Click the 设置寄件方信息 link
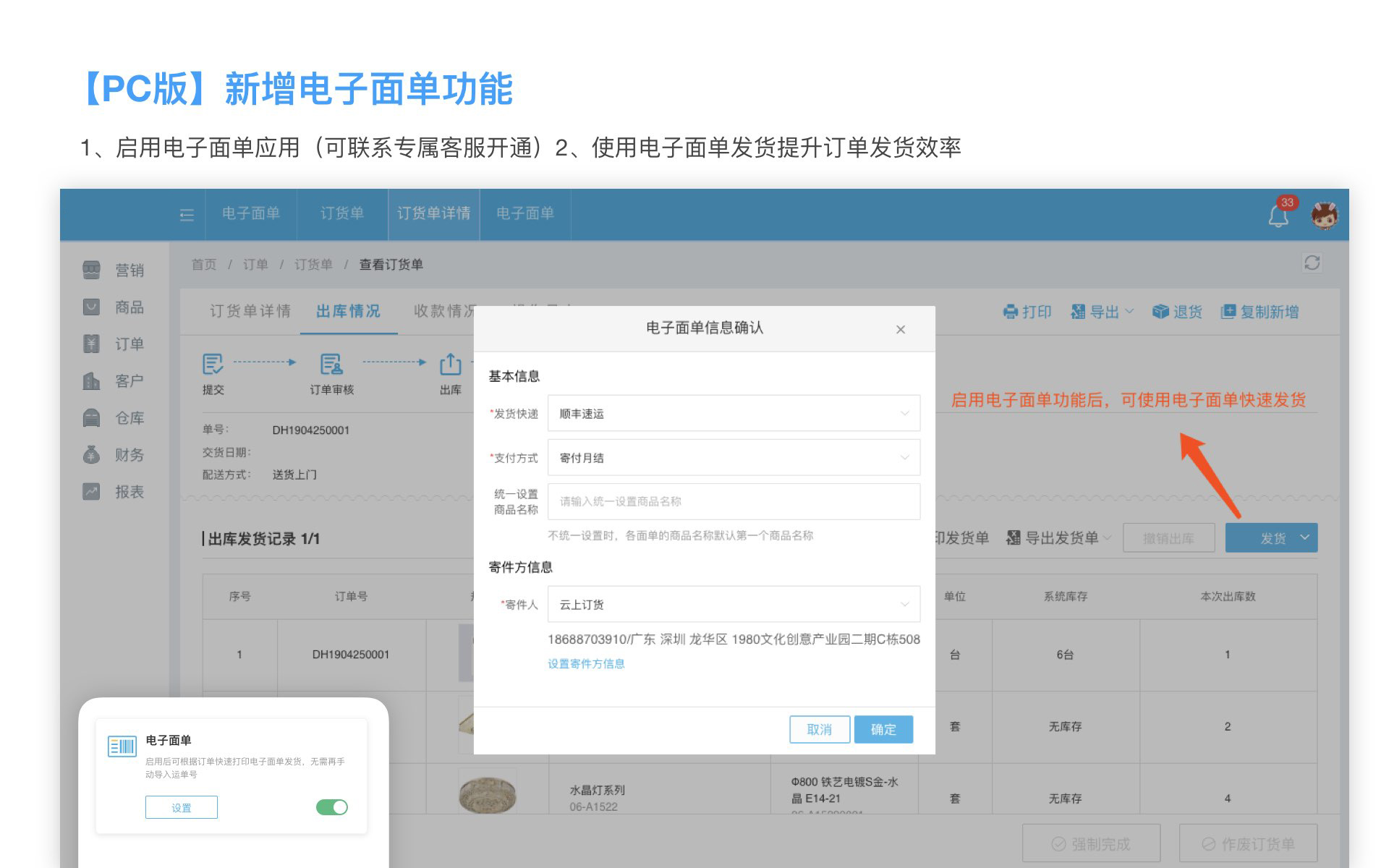1389x868 pixels. tap(586, 664)
